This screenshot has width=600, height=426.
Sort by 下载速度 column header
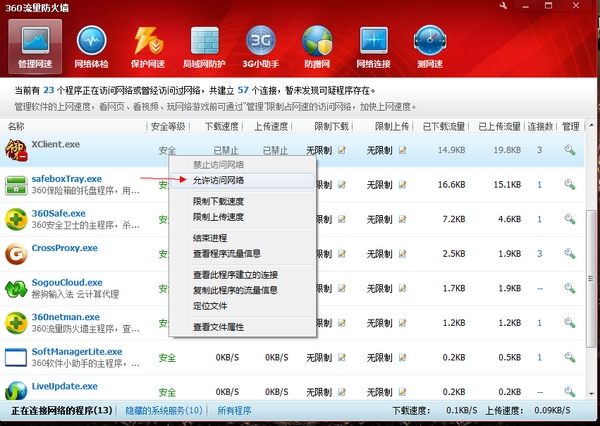tap(222, 126)
